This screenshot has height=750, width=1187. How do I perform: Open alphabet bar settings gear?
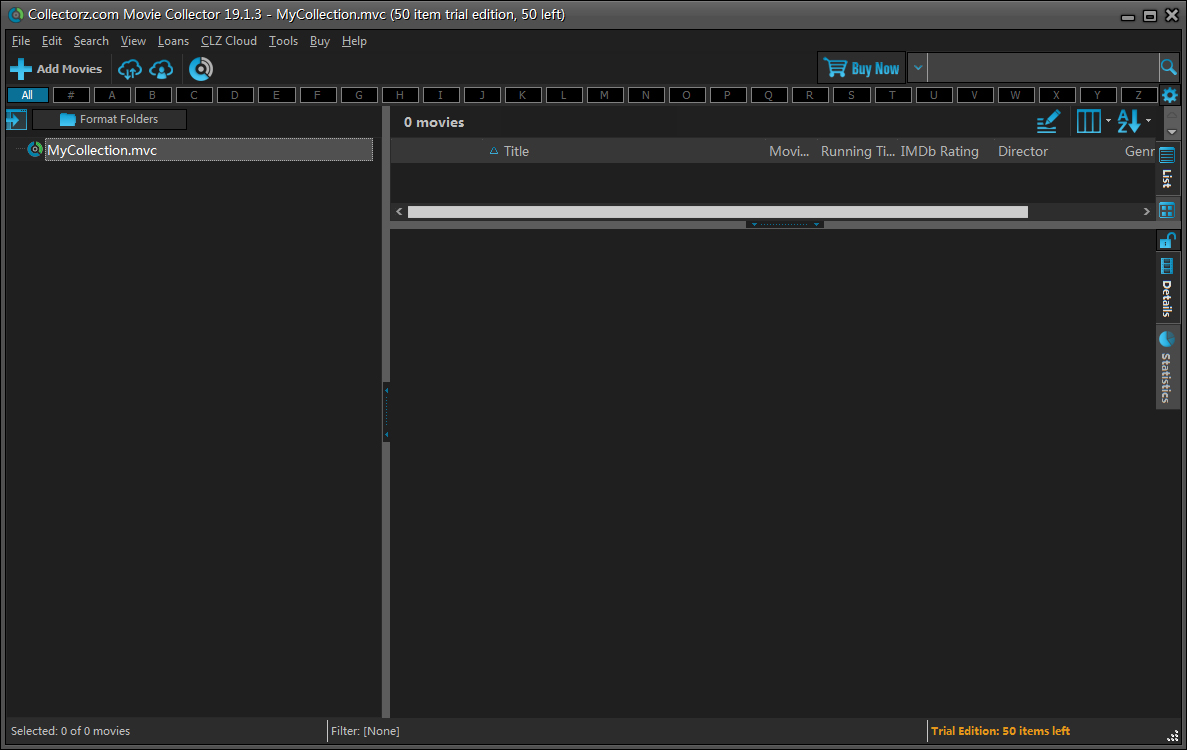click(1169, 96)
